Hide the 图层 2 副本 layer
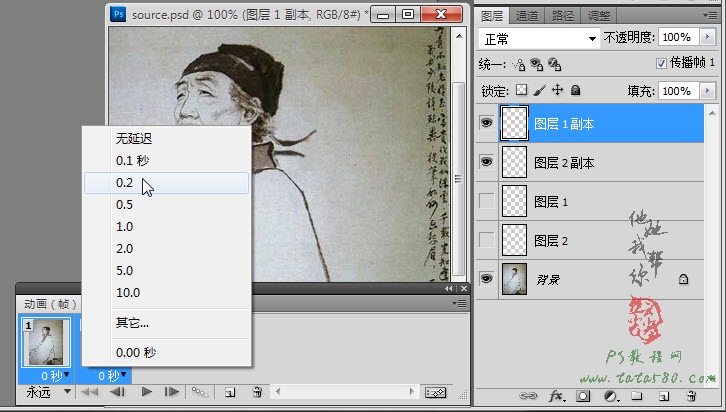726x412 pixels. 486,162
